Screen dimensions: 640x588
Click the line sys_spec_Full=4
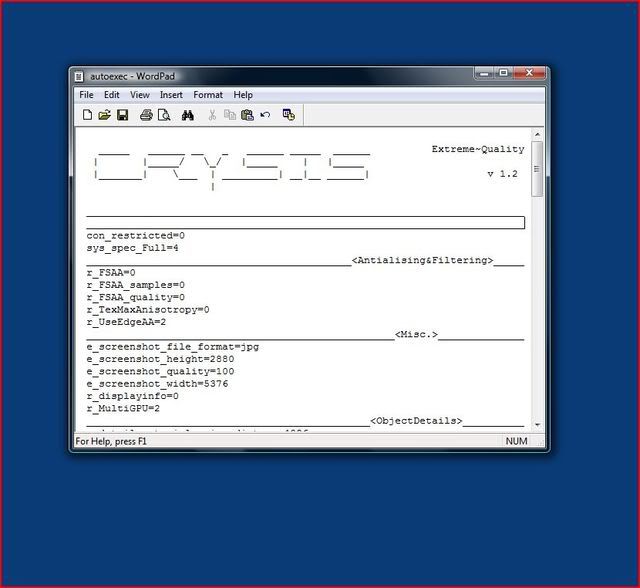(x=132, y=248)
